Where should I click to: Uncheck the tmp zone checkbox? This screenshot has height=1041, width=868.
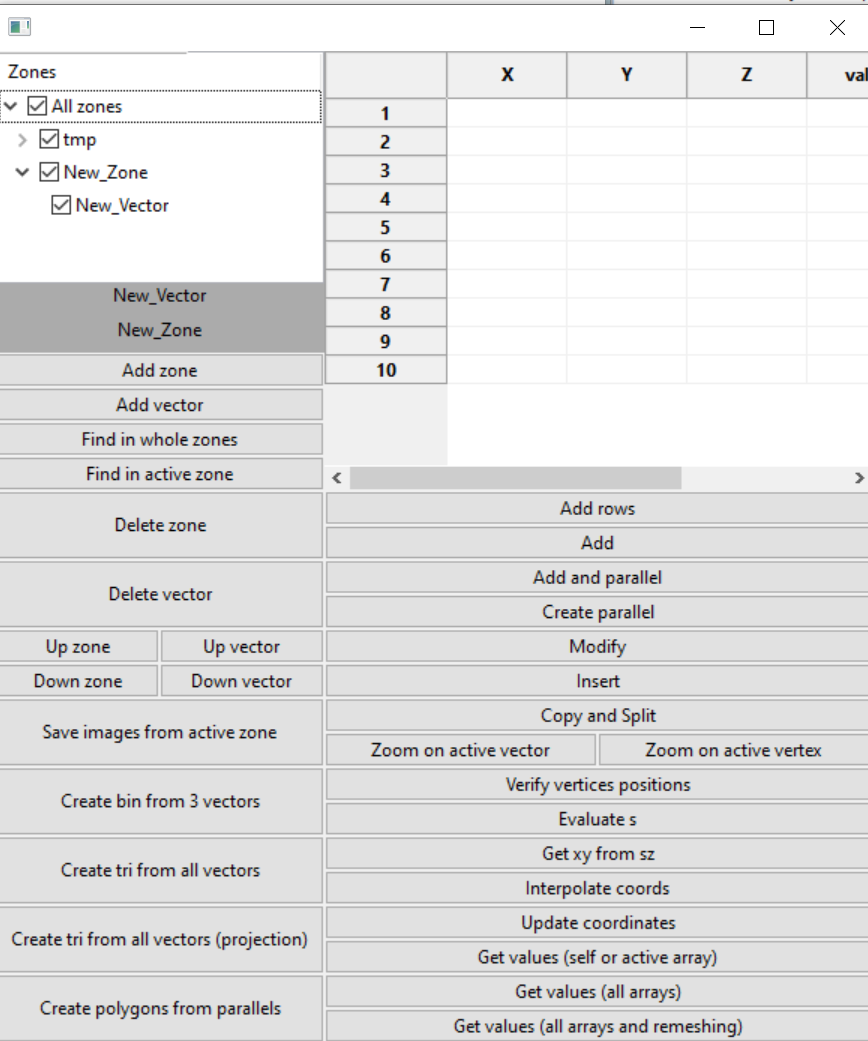click(x=49, y=139)
